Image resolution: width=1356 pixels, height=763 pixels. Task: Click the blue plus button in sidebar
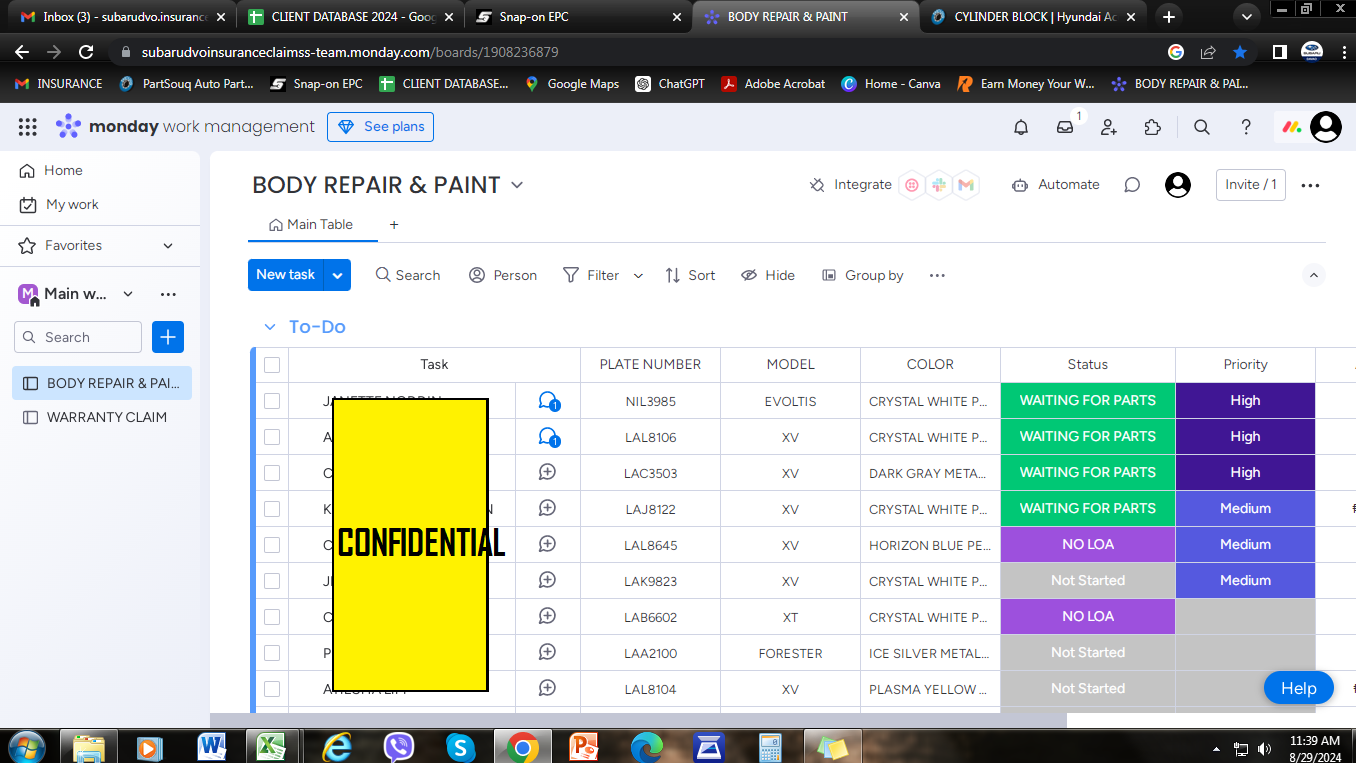168,337
